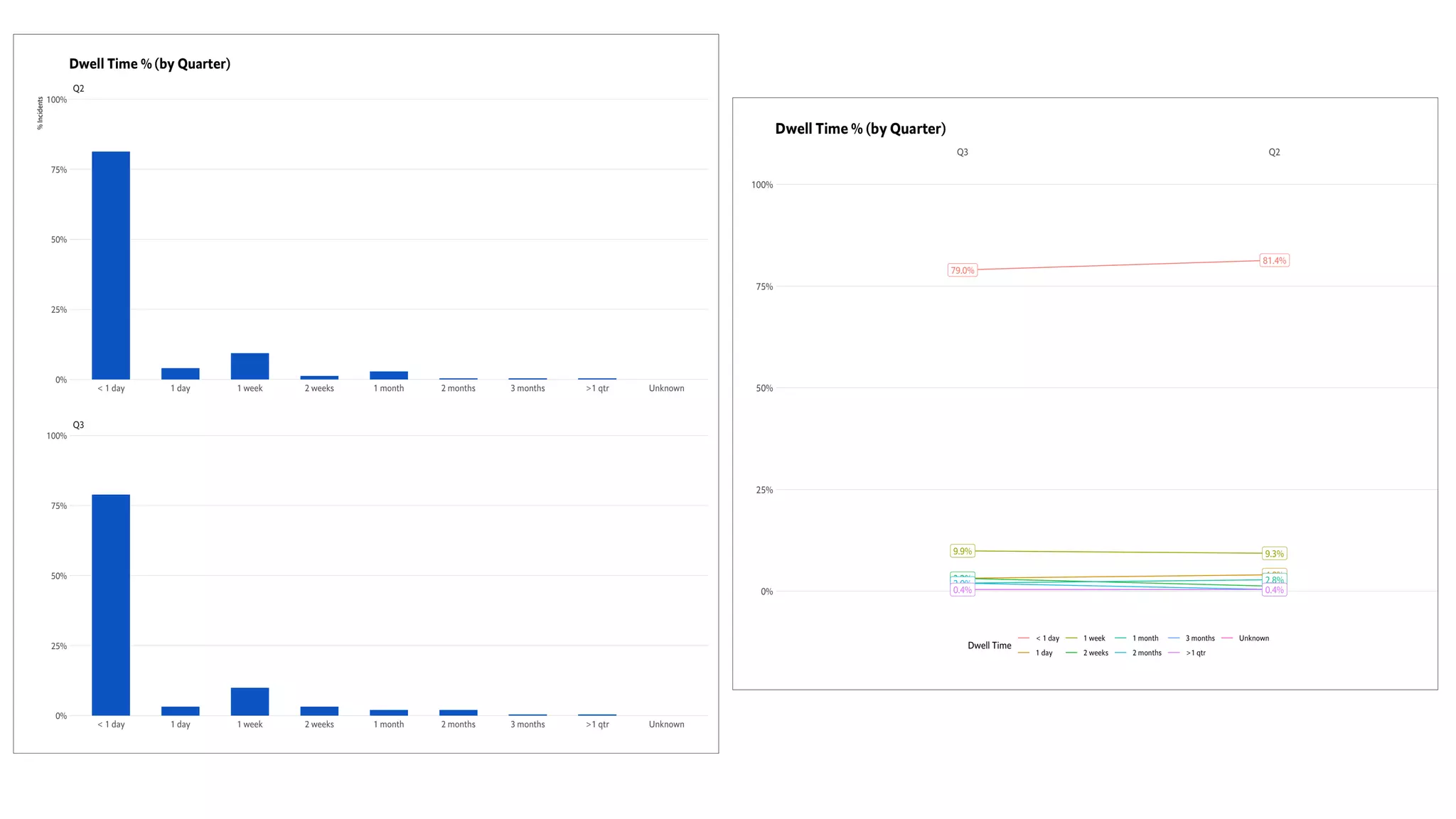Click the Q3 '< 1 day' bar
1456x819 pixels.
point(111,604)
